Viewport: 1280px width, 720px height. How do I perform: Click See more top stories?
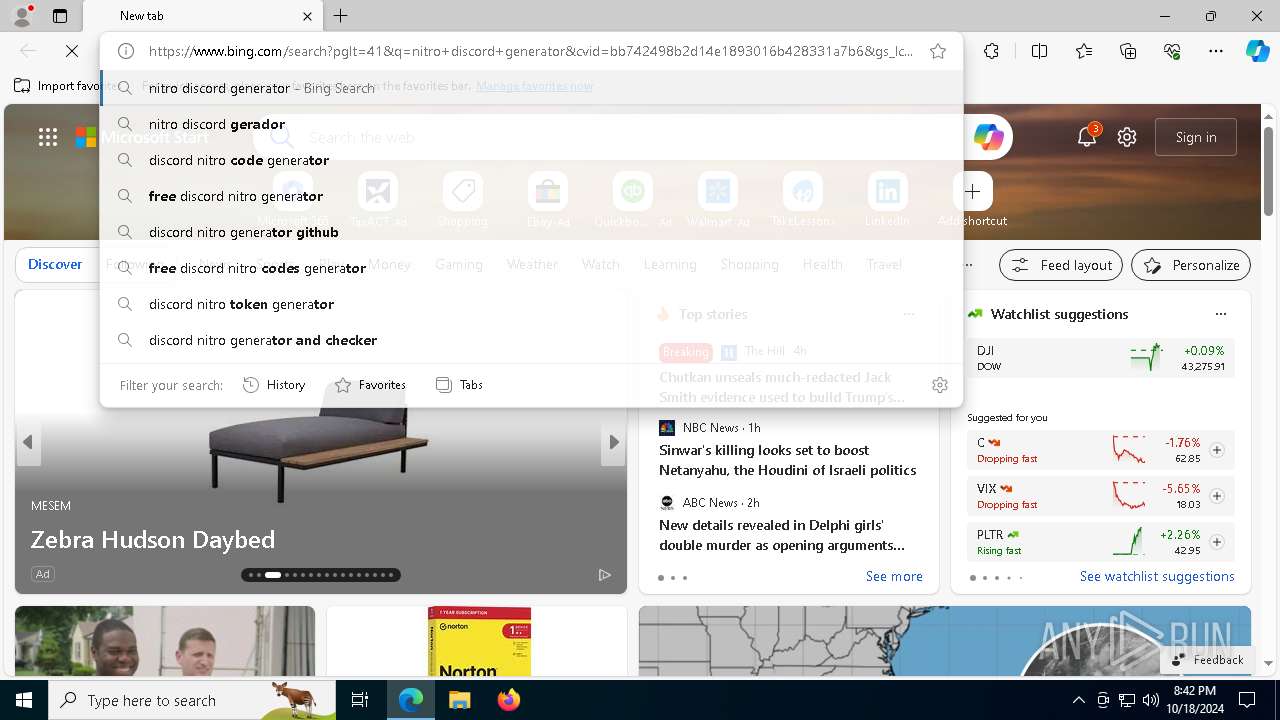[x=894, y=576]
